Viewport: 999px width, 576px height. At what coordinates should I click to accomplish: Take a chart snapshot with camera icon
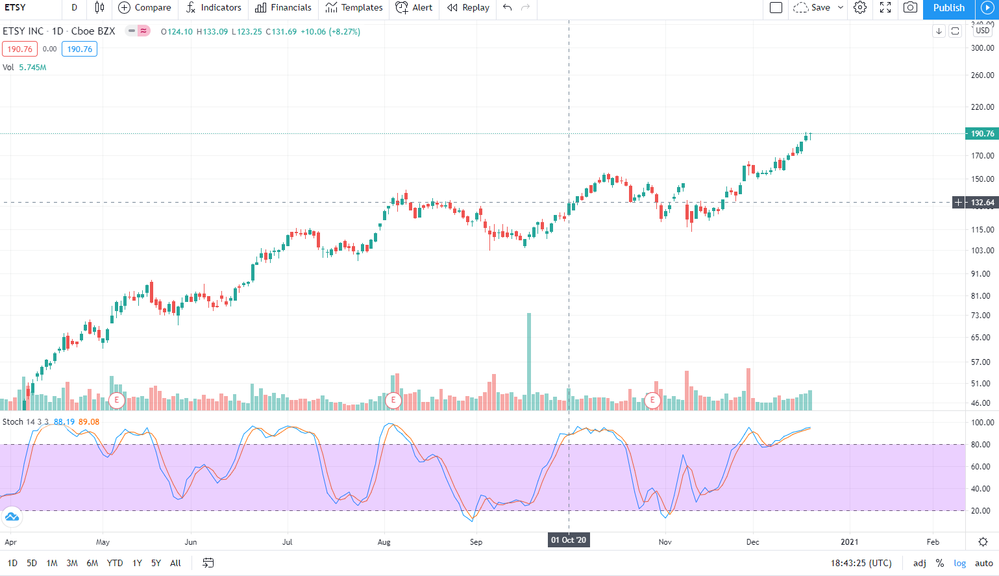click(x=910, y=8)
